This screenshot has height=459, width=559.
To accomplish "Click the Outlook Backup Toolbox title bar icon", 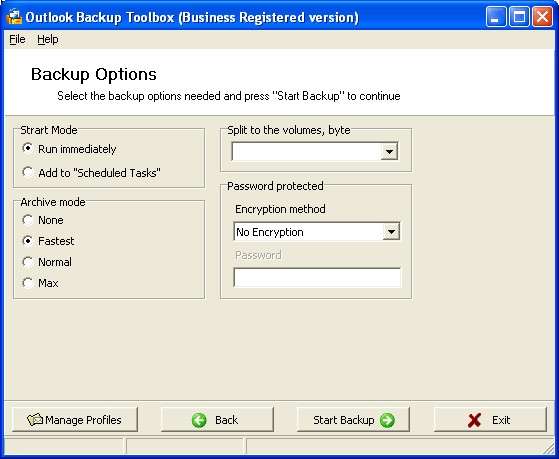I will [x=14, y=16].
